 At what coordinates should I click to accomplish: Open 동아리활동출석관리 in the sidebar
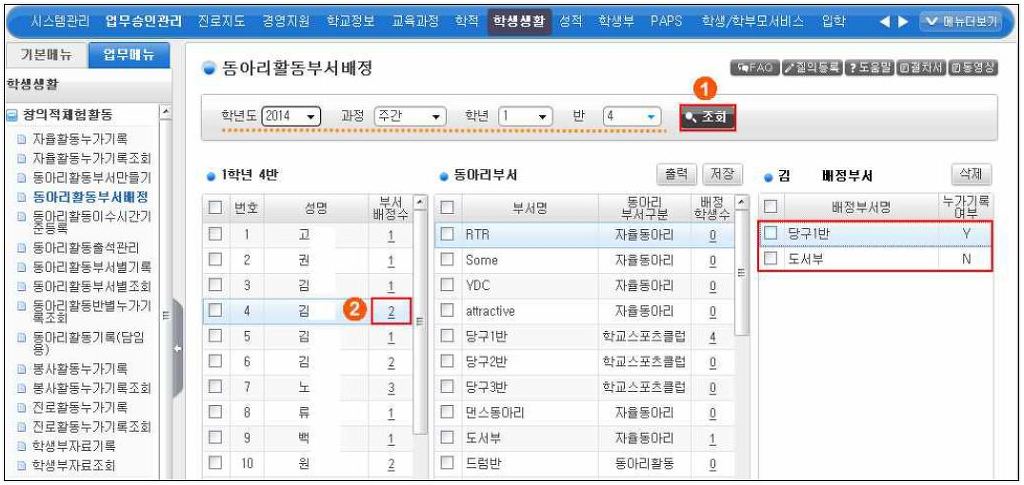click(x=86, y=248)
